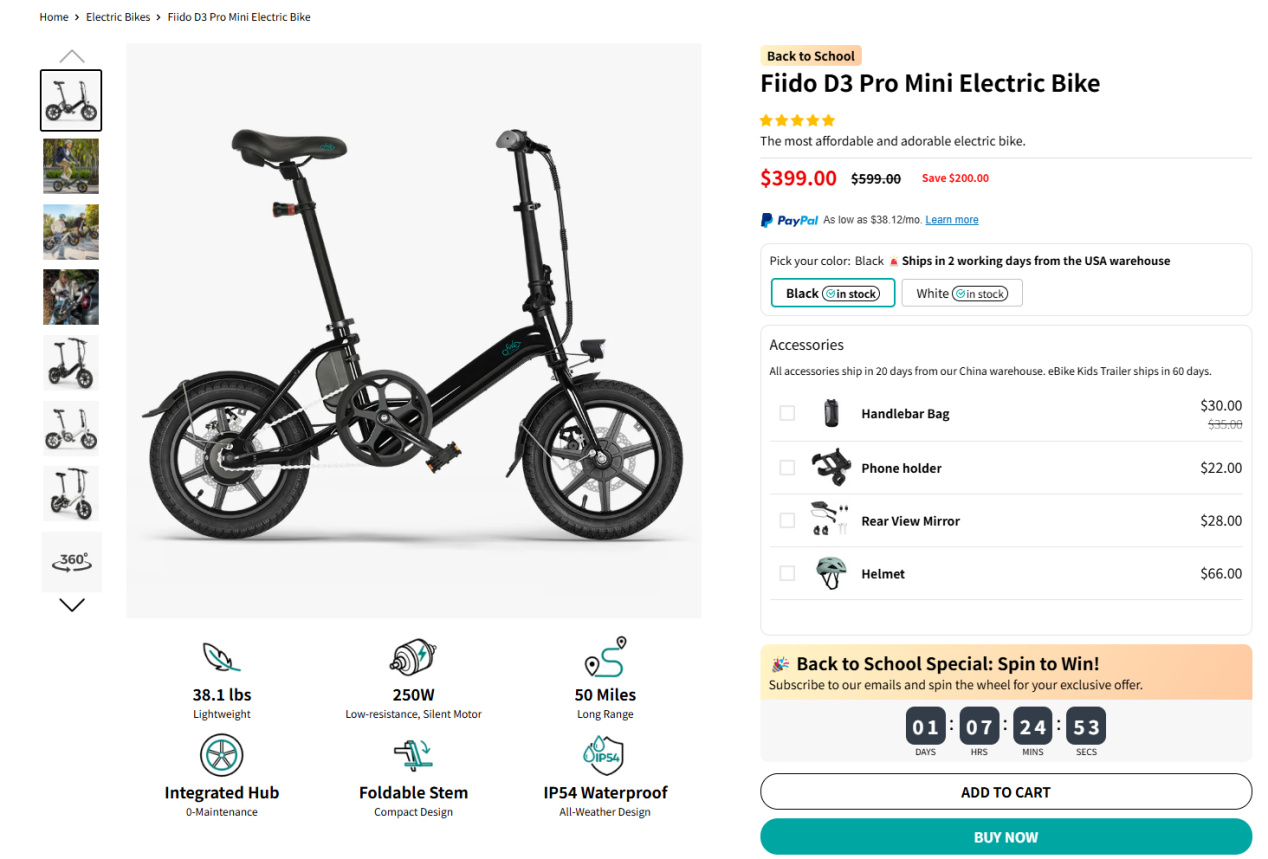Click the Rear View Mirror accessory icon
1268x859 pixels.
[x=830, y=520]
